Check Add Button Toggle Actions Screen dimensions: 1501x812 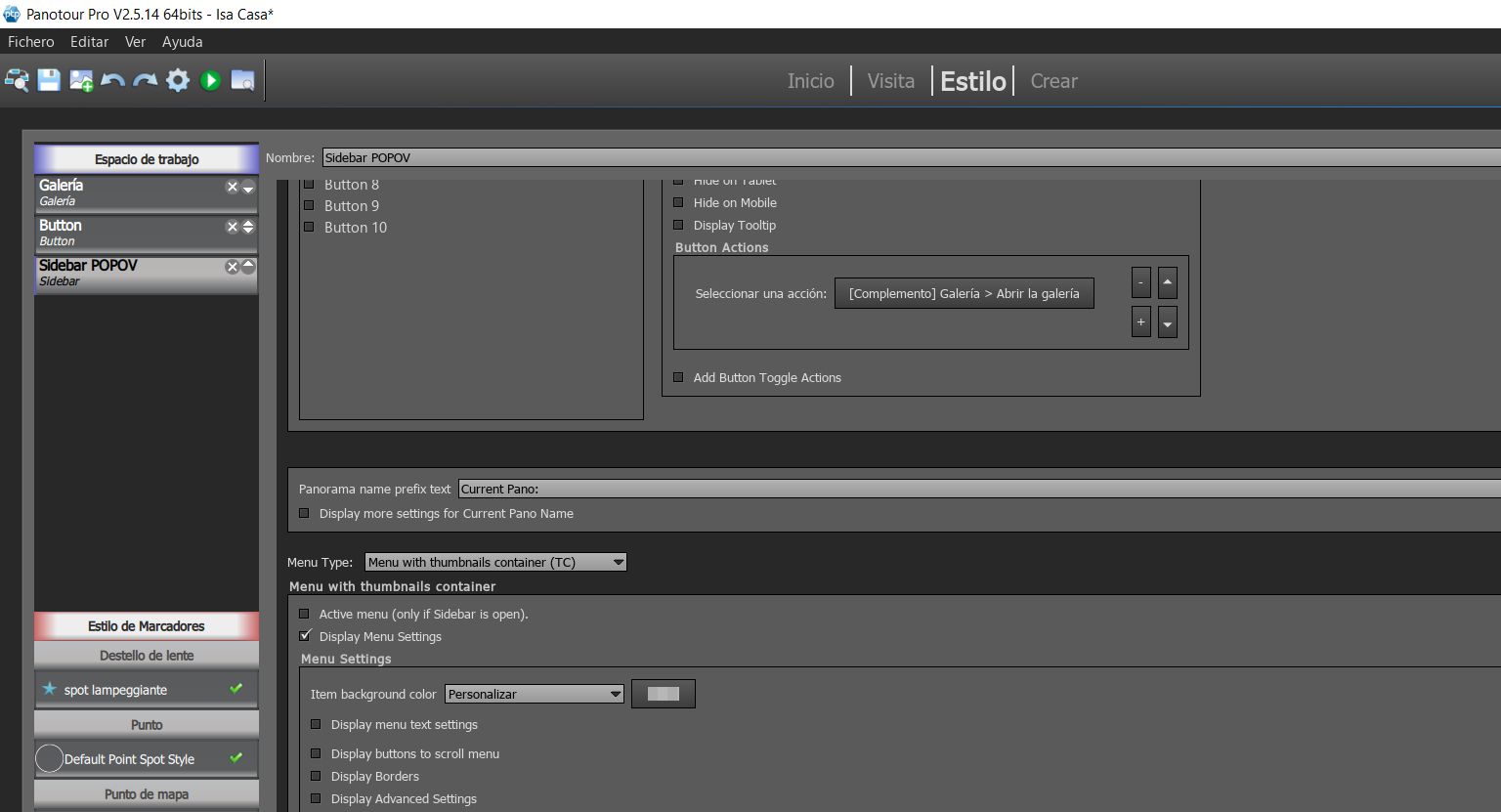[x=678, y=378]
